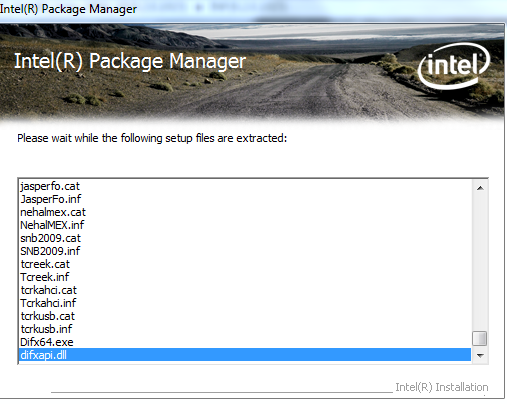507x404 pixels.
Task: Click the Intel logo in banner
Action: tap(454, 65)
